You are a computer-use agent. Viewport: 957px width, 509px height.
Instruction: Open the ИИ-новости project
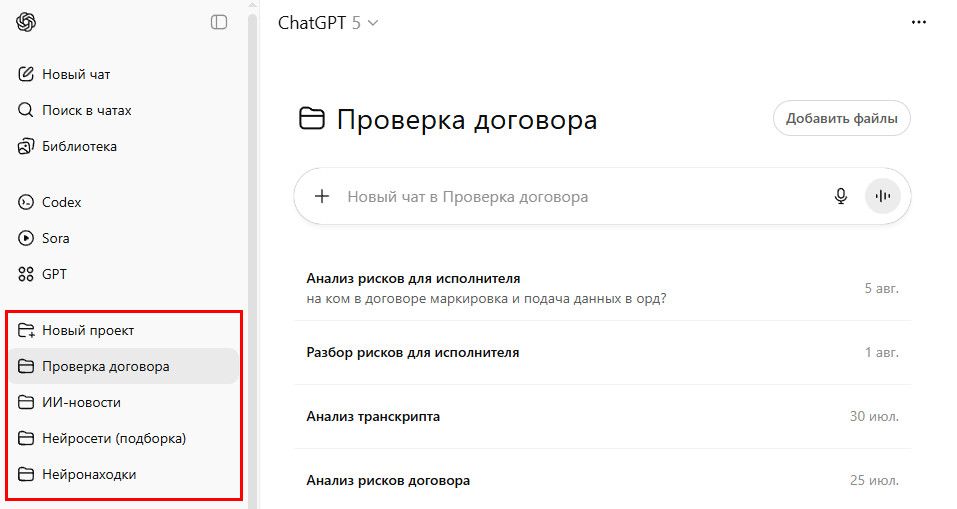click(122, 402)
